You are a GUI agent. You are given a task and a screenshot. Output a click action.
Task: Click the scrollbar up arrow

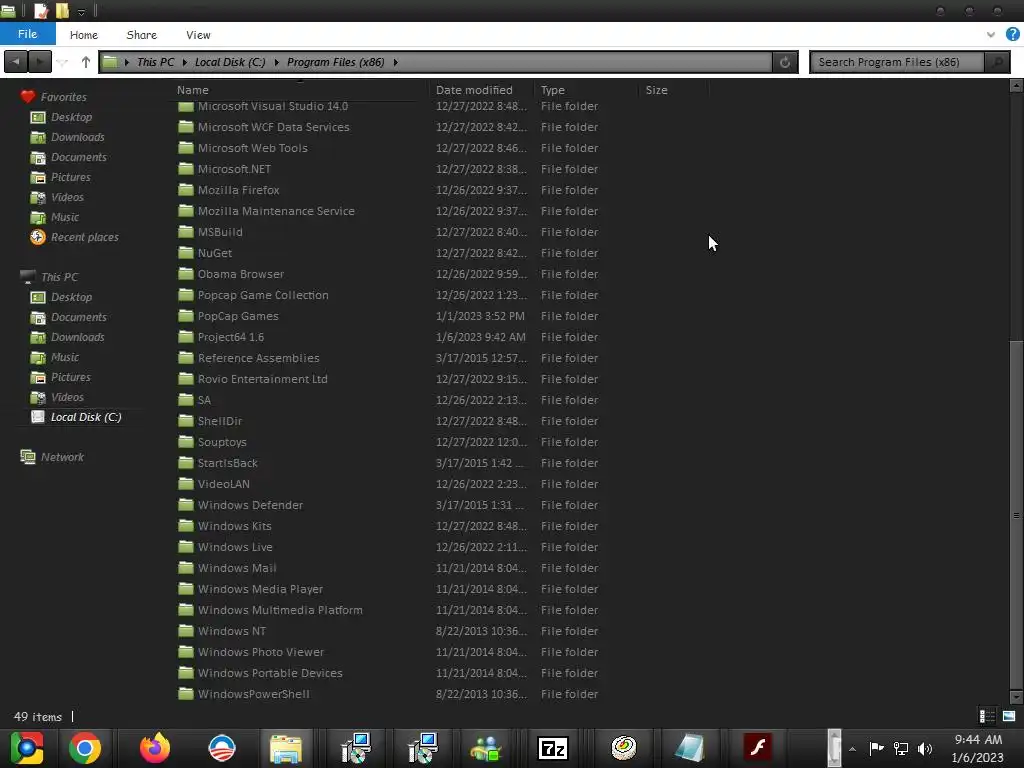1016,86
